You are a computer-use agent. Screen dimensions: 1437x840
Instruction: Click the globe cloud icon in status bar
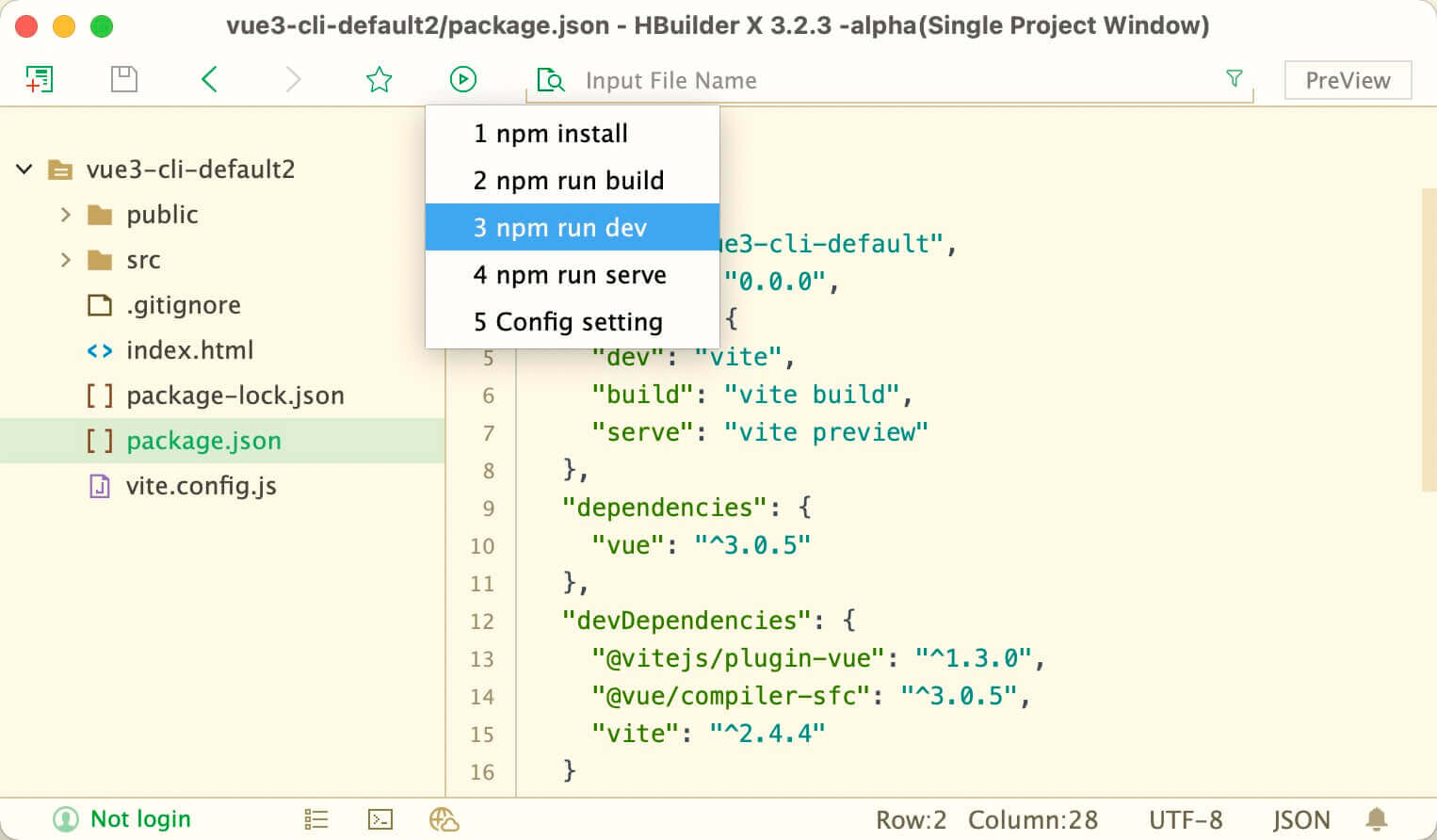(444, 820)
